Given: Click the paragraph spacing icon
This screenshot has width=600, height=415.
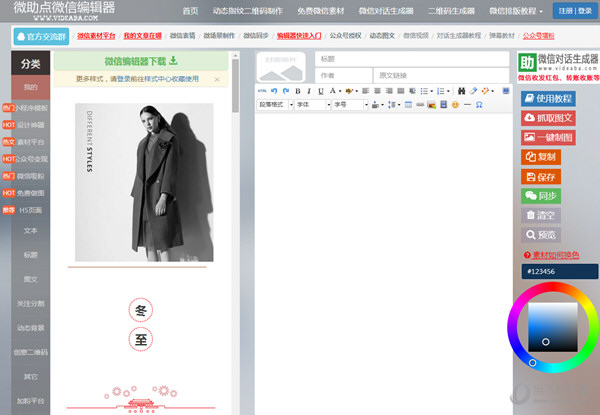Looking at the screenshot, I should (x=377, y=104).
